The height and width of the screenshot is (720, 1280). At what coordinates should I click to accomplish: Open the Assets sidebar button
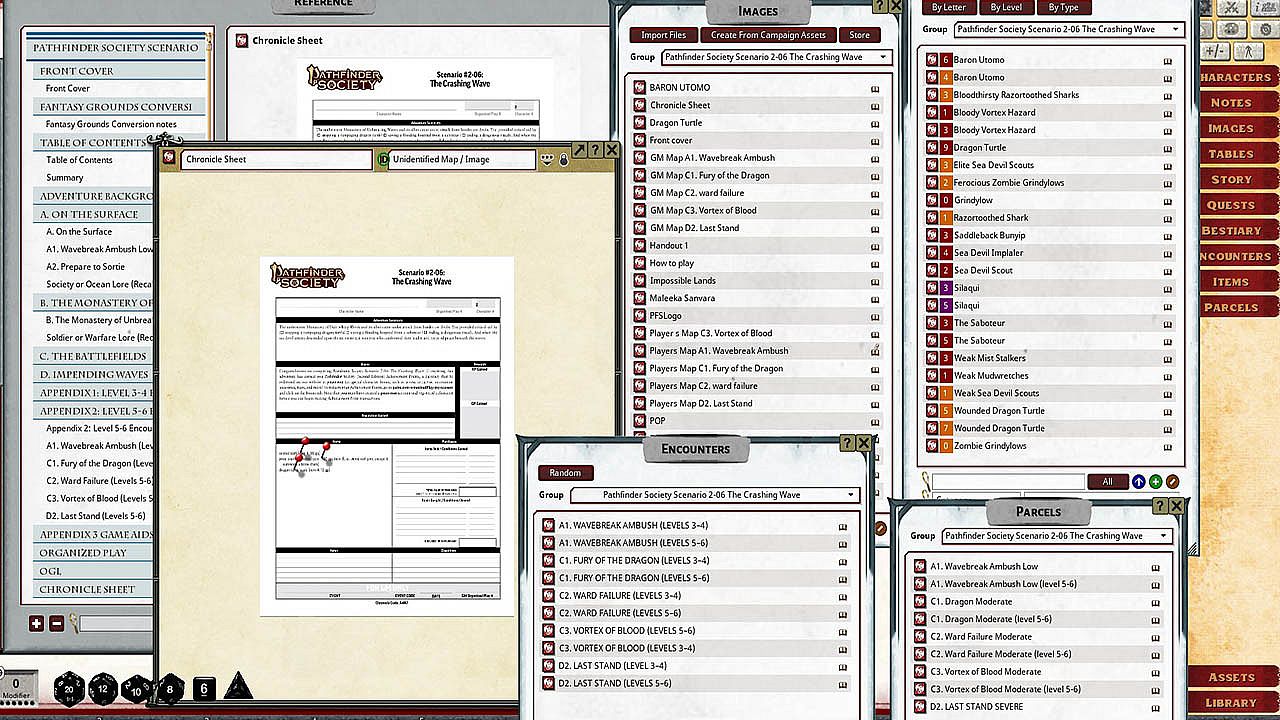[x=1231, y=677]
